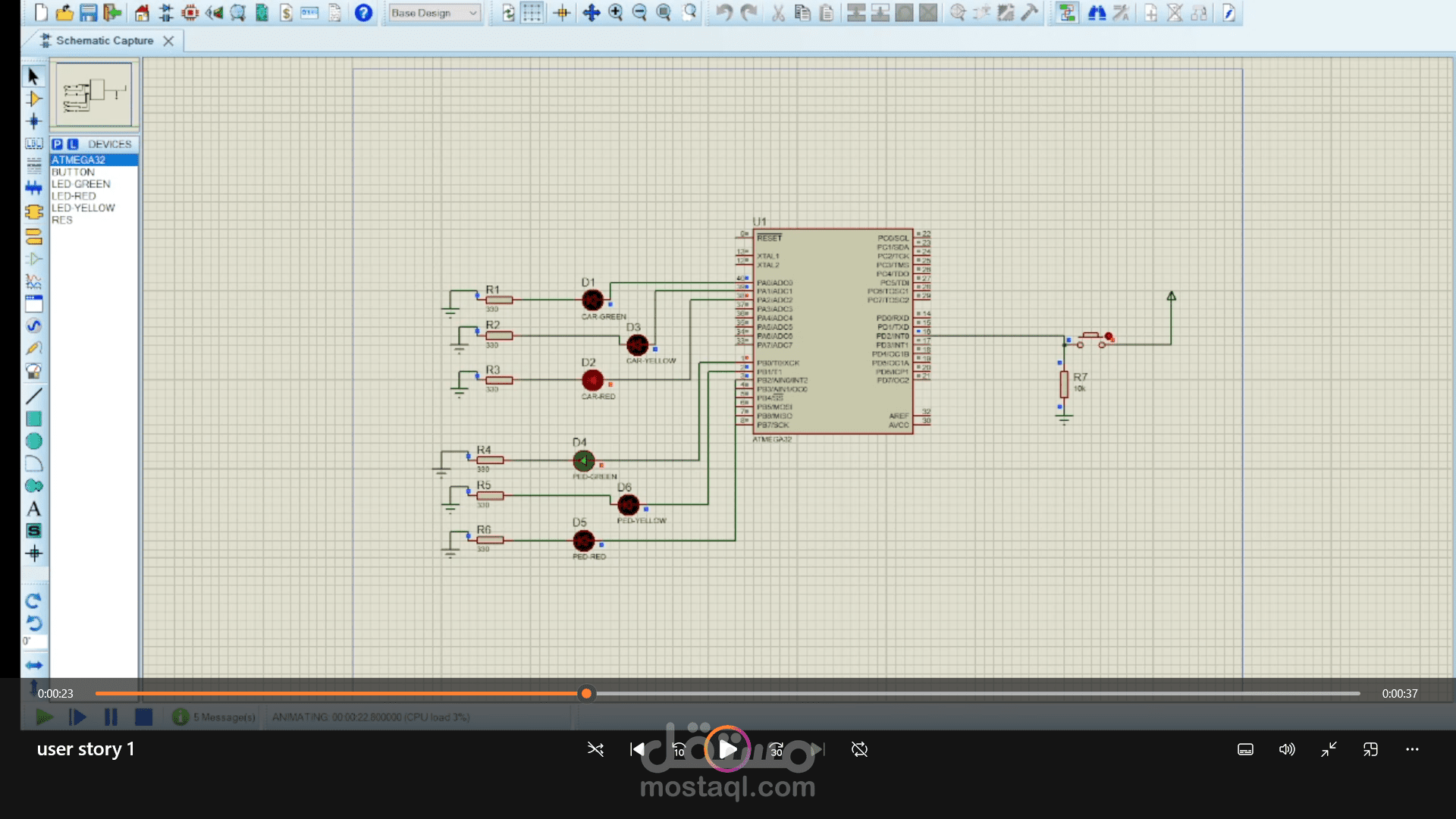
Task: Click the schematic overview thumbnail
Action: 94,94
